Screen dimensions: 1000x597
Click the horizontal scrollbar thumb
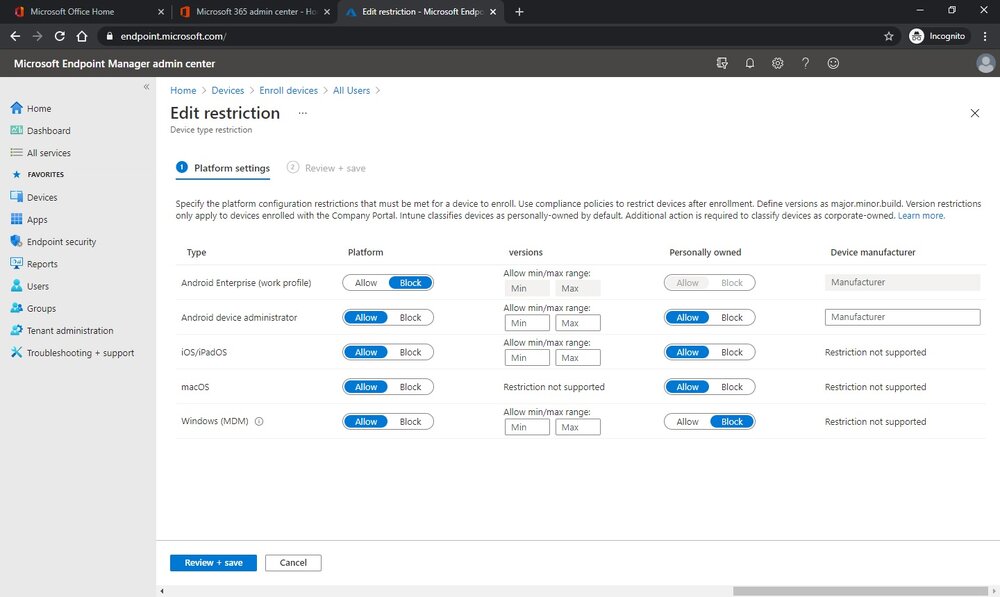(860, 591)
